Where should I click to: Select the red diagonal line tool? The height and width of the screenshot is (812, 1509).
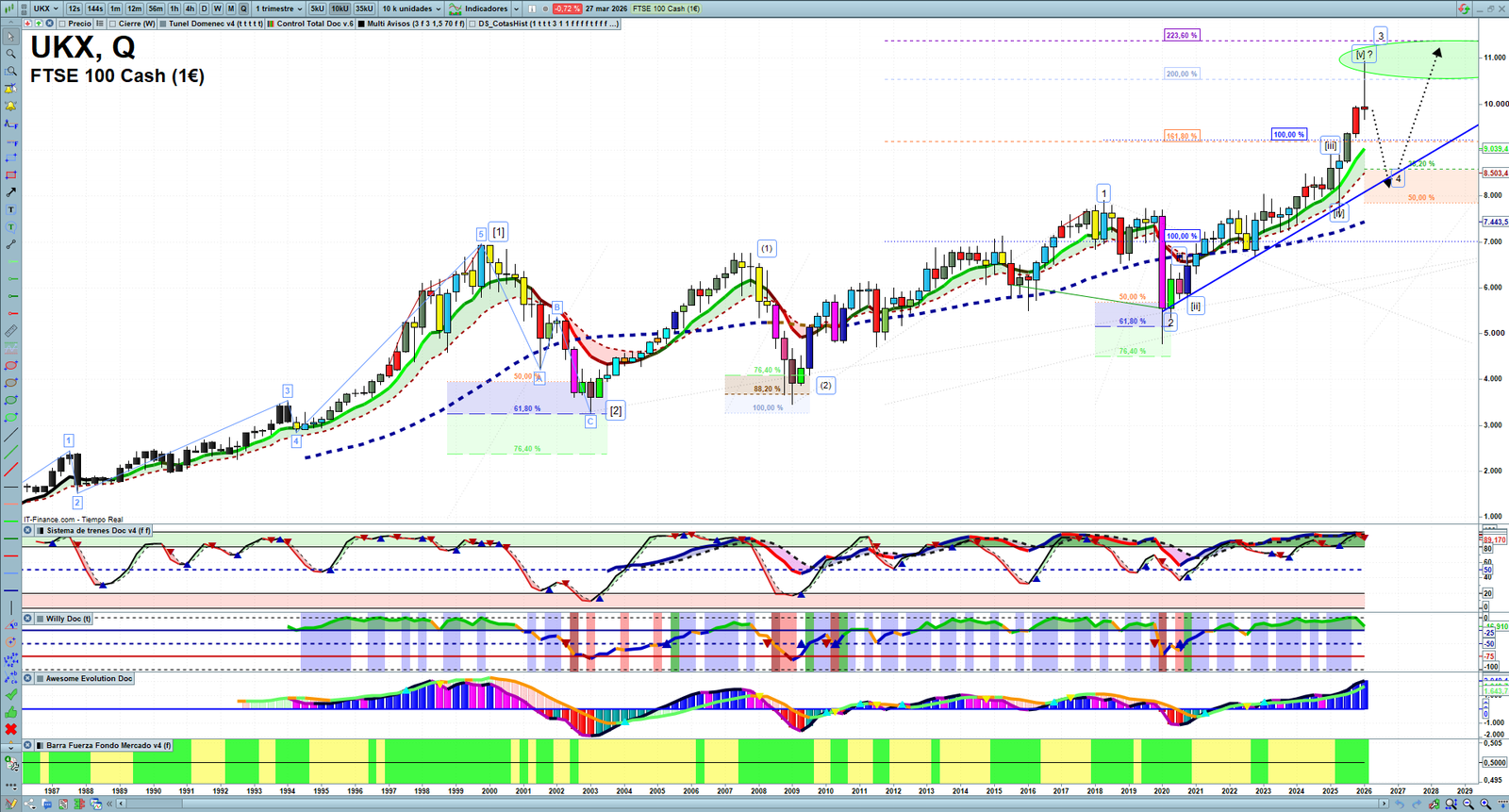coord(10,470)
